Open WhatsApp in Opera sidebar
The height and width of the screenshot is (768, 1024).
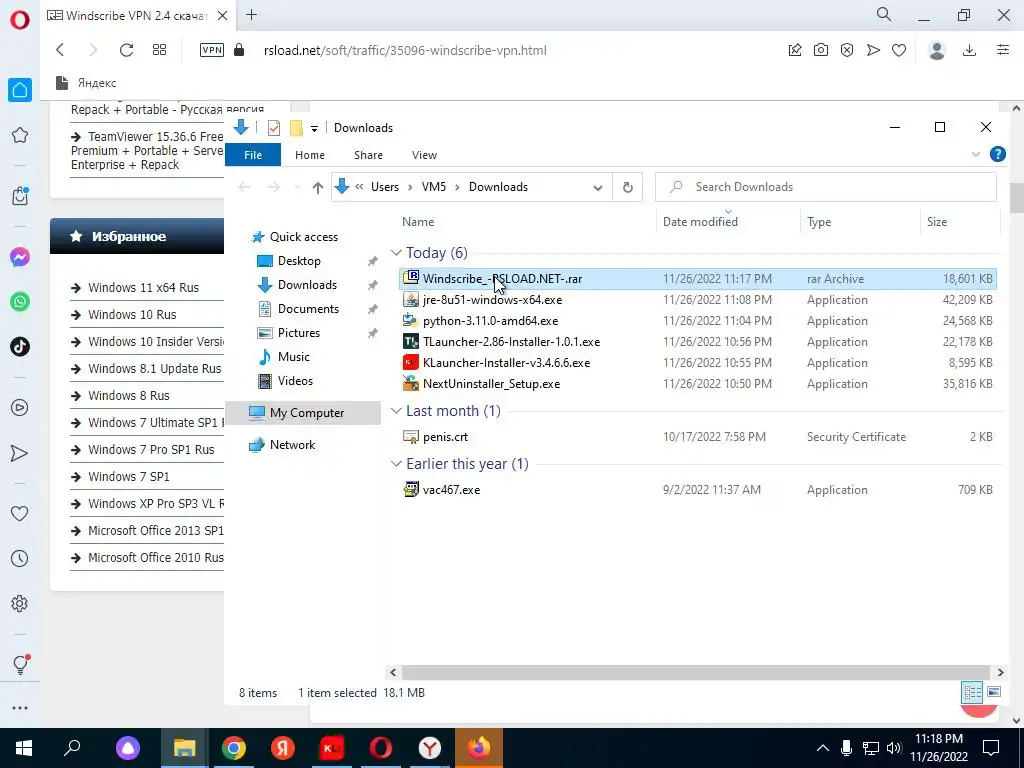20,302
